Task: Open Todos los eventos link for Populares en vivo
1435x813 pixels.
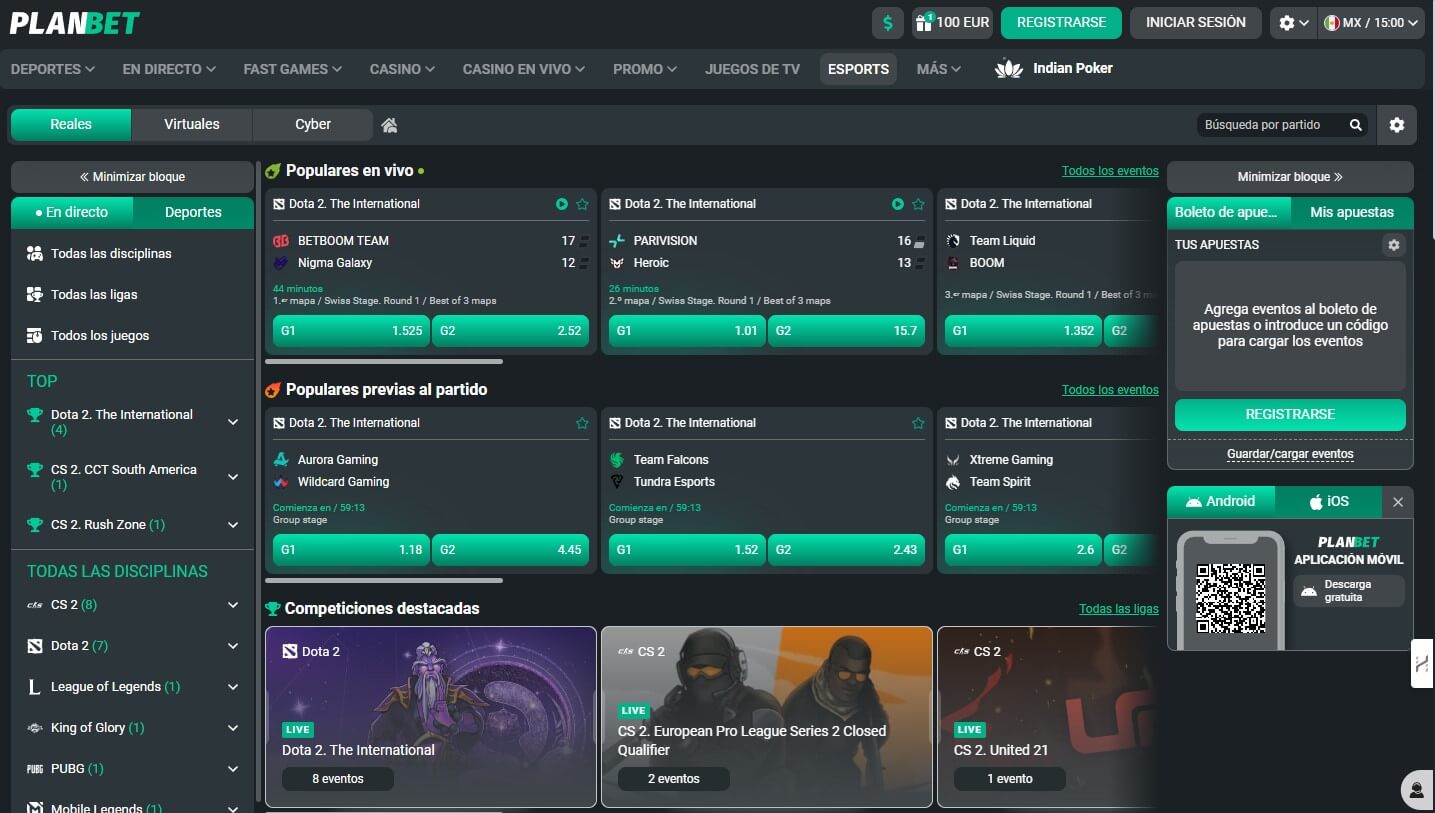Action: pos(1110,171)
